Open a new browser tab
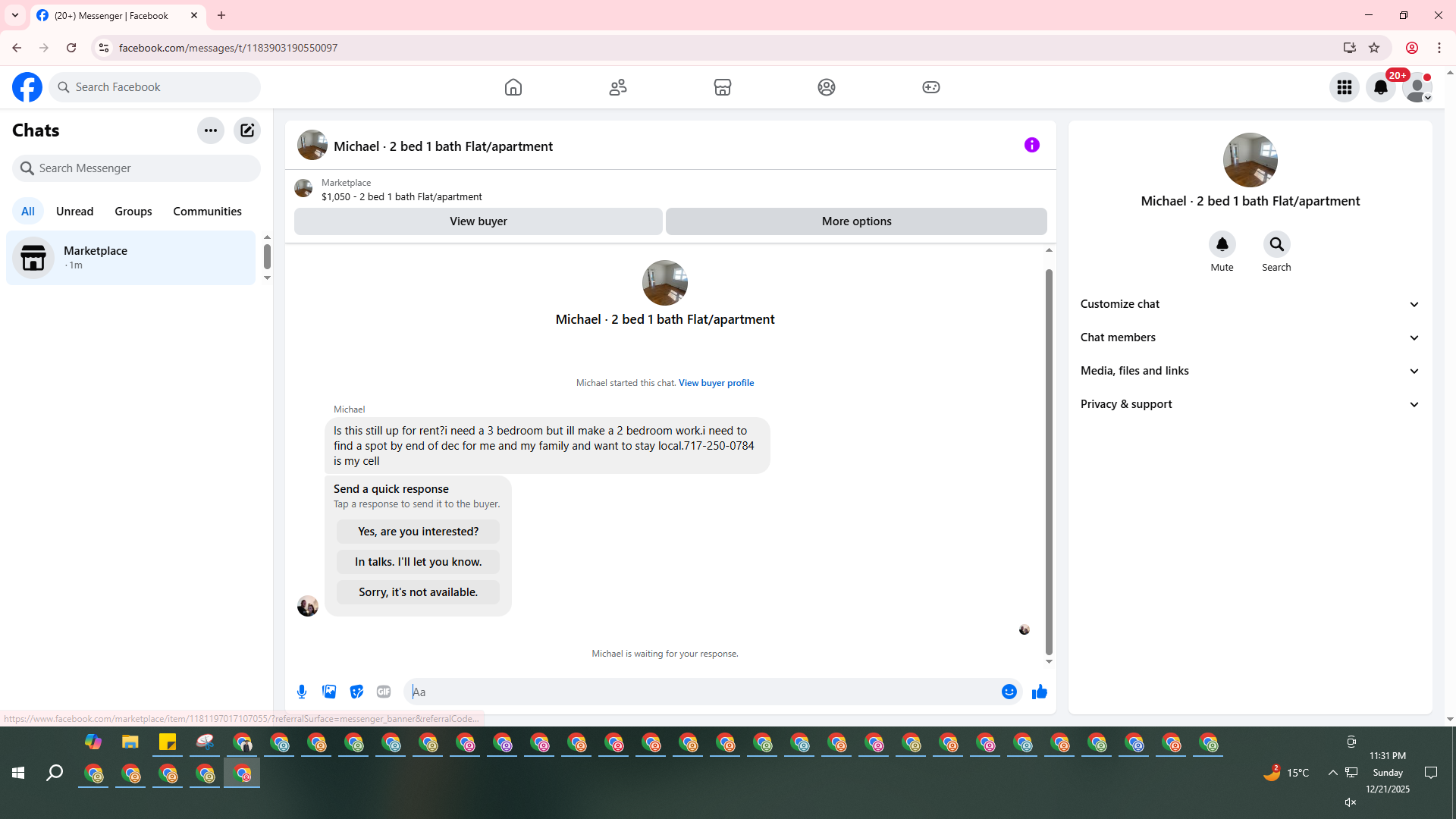This screenshot has width=1456, height=819. point(221,15)
